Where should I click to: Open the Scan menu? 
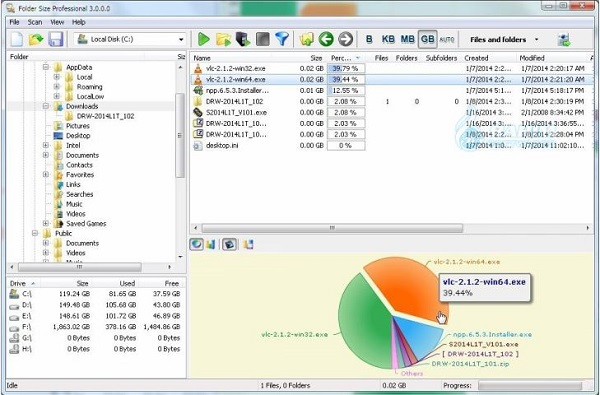pyautogui.click(x=35, y=22)
